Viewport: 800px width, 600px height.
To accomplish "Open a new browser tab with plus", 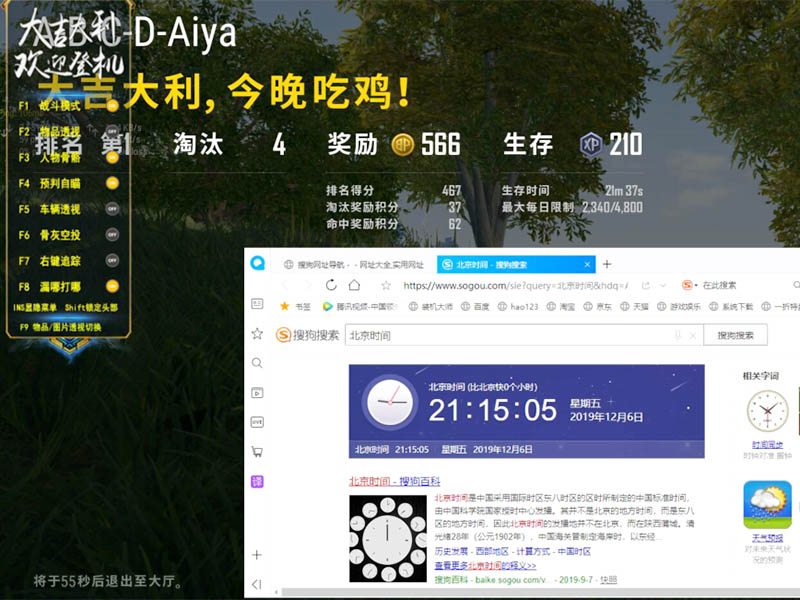I will click(607, 264).
